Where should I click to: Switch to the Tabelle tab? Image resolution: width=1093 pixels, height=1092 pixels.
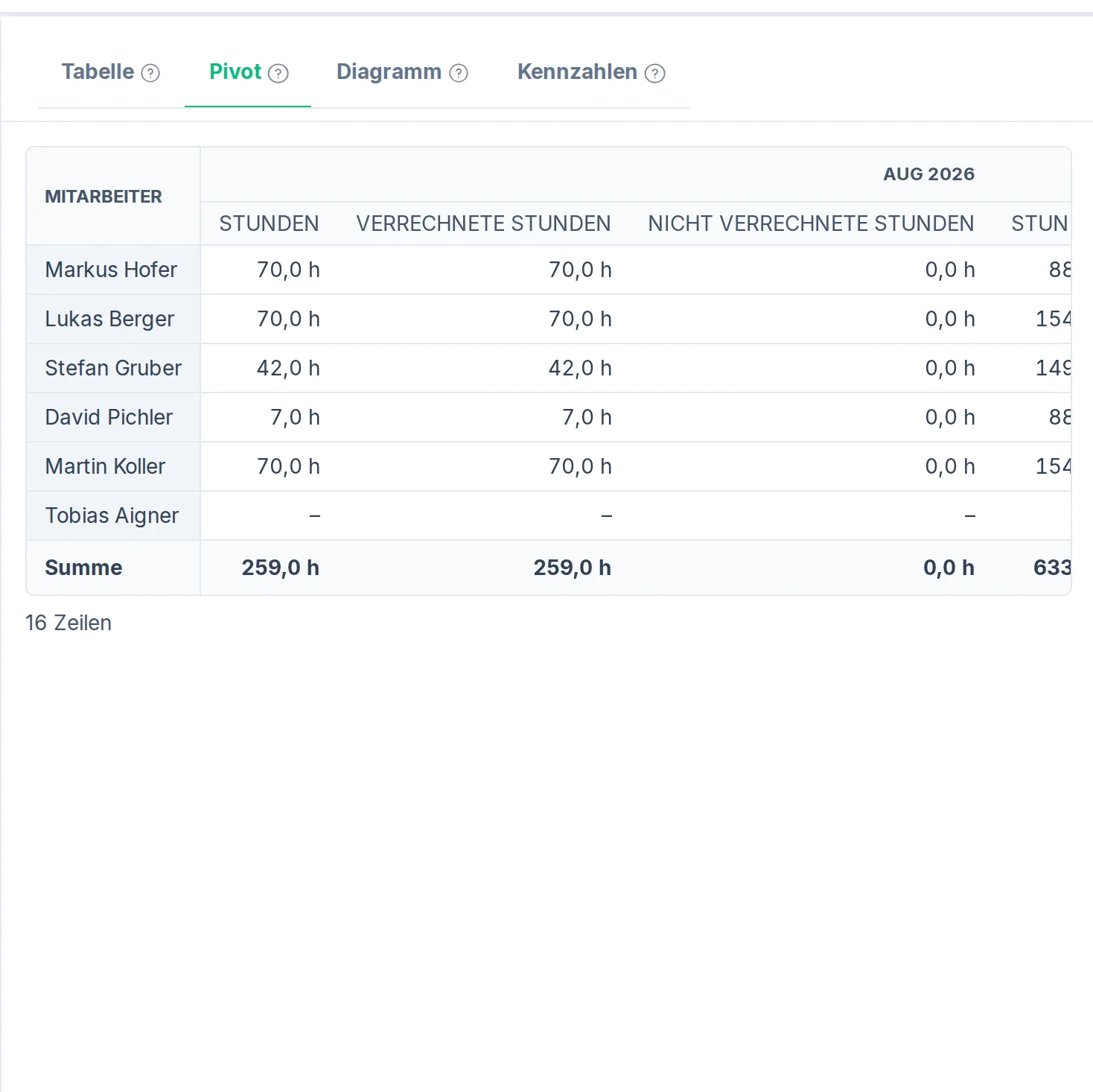click(x=98, y=72)
